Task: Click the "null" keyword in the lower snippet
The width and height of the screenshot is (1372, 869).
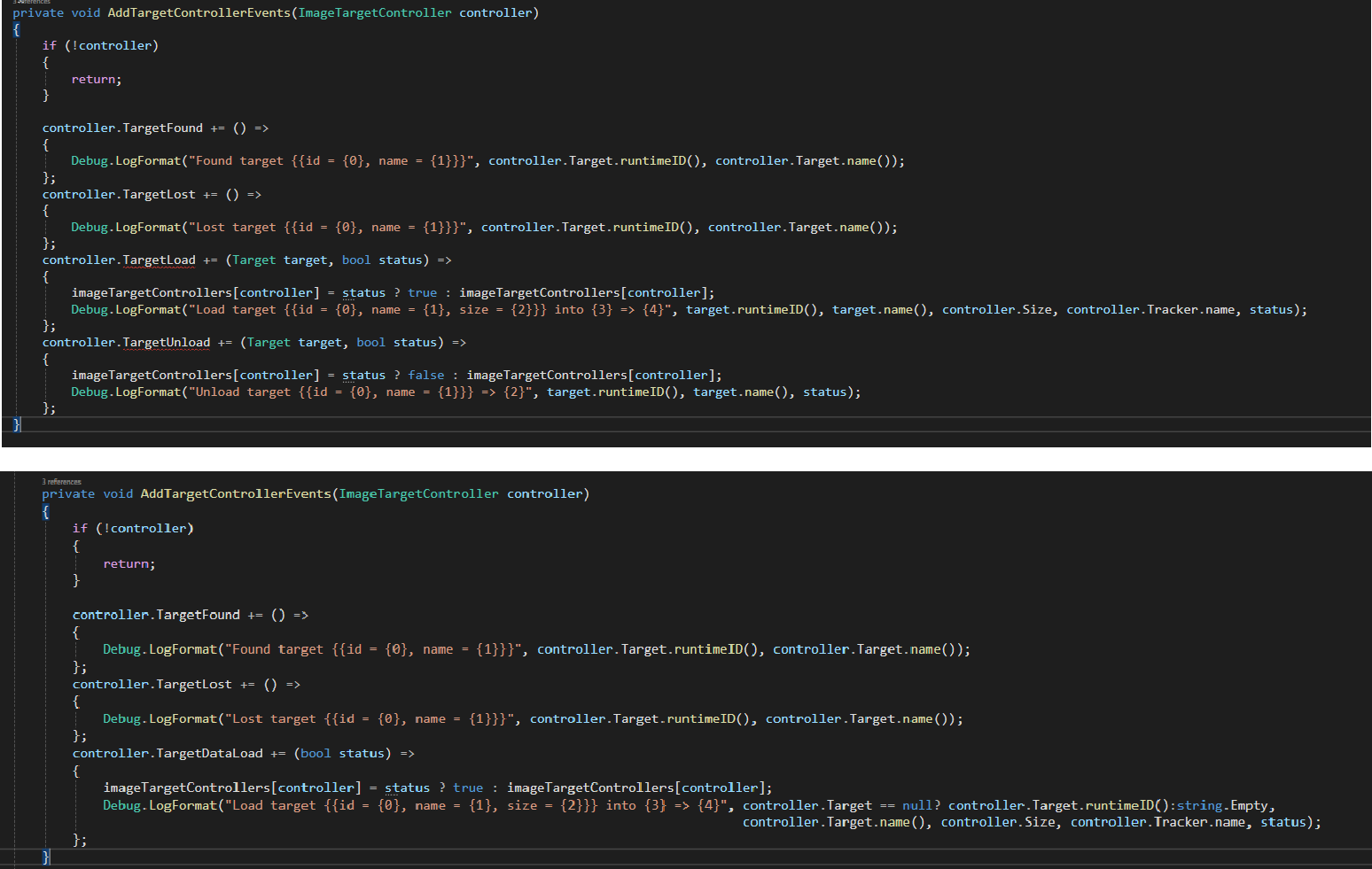Action: click(917, 806)
